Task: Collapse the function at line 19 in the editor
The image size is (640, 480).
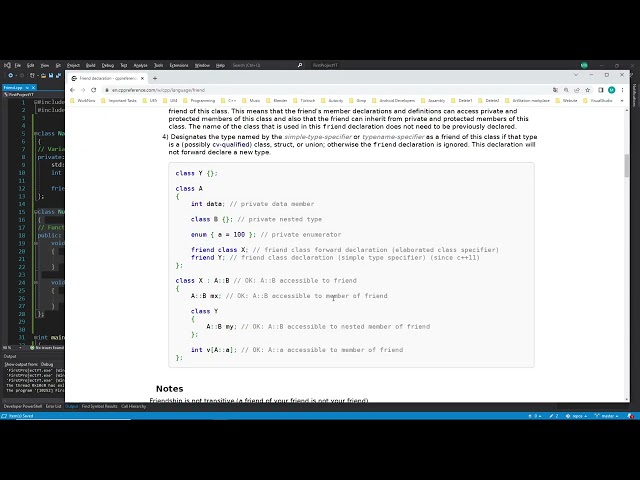Action: pos(36,243)
